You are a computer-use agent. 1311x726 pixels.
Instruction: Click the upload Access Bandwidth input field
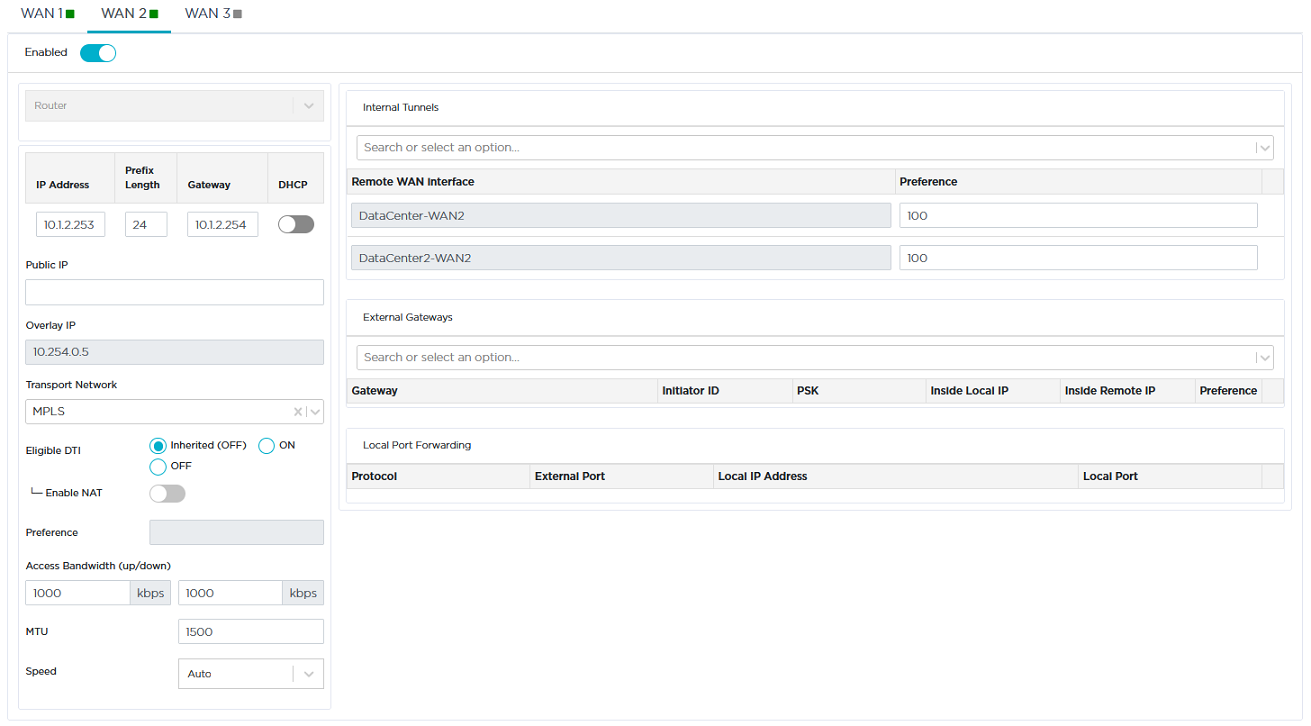pyautogui.click(x=78, y=593)
